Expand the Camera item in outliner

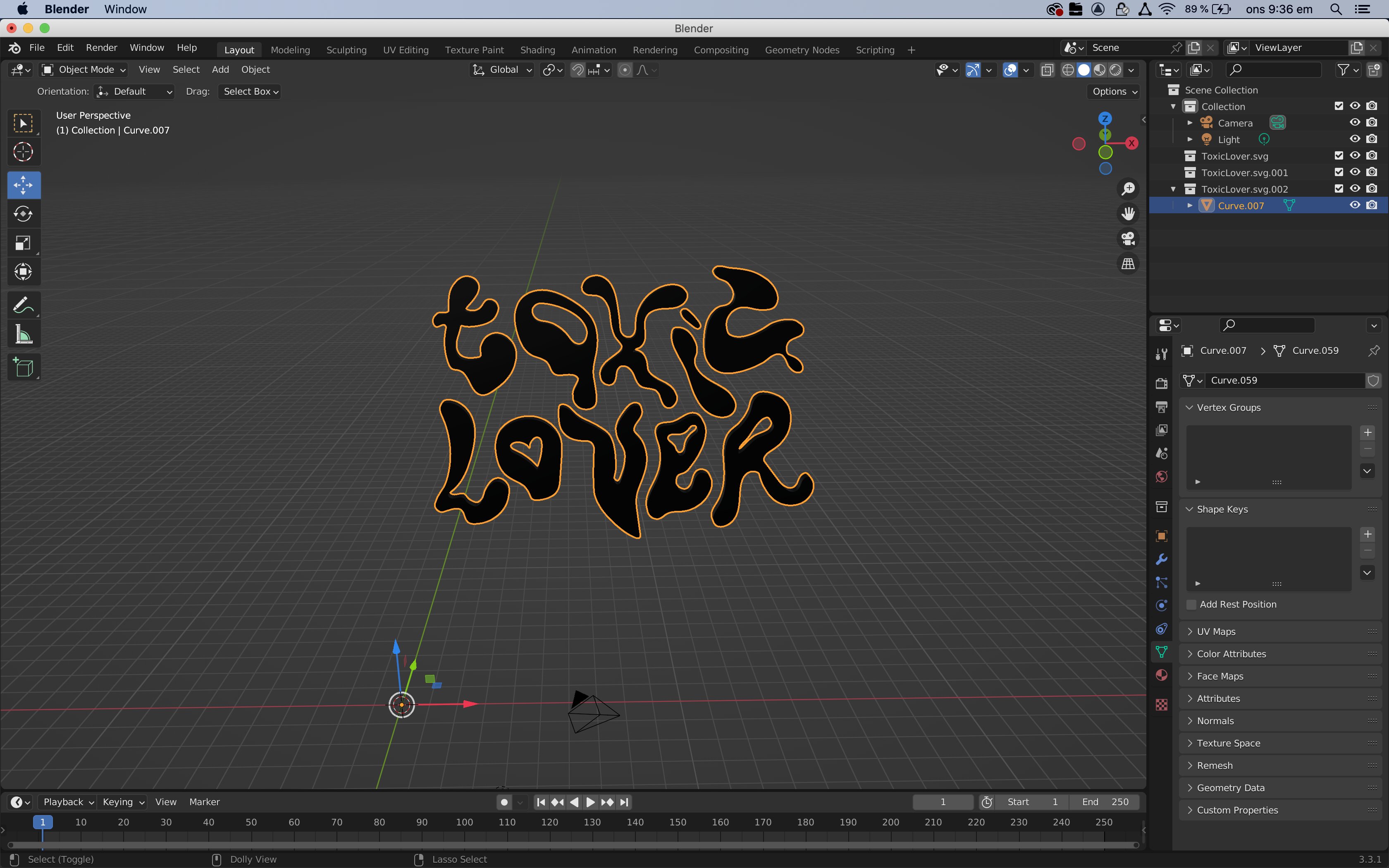[x=1190, y=123]
